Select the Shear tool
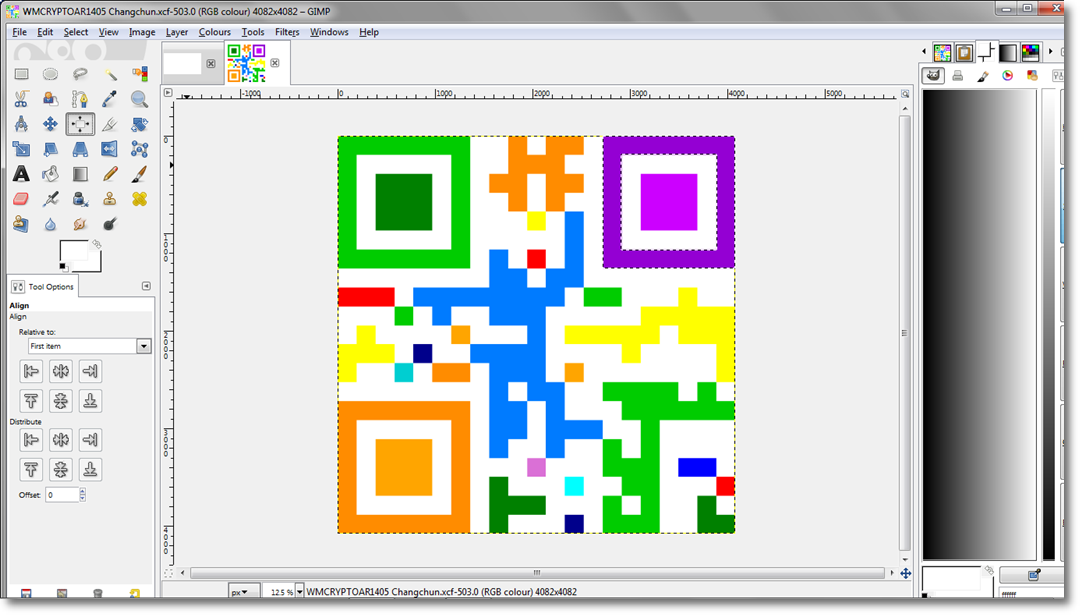The height and width of the screenshot is (615, 1080). tap(50, 149)
